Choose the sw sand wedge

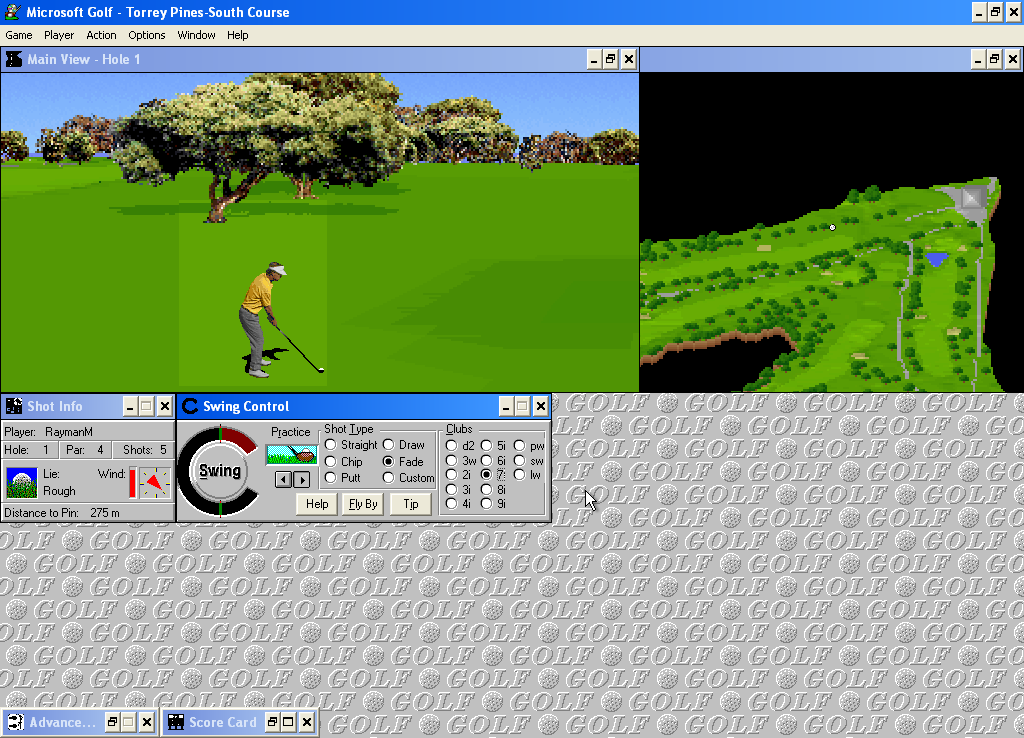530,460
